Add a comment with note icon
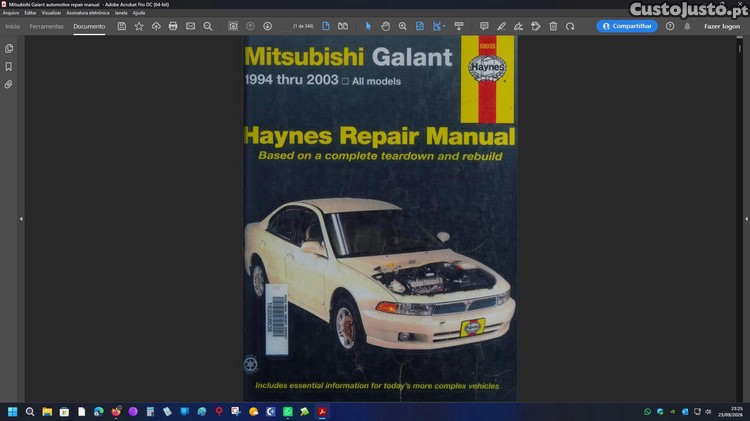Viewport: 750px width, 421px height. click(x=484, y=26)
